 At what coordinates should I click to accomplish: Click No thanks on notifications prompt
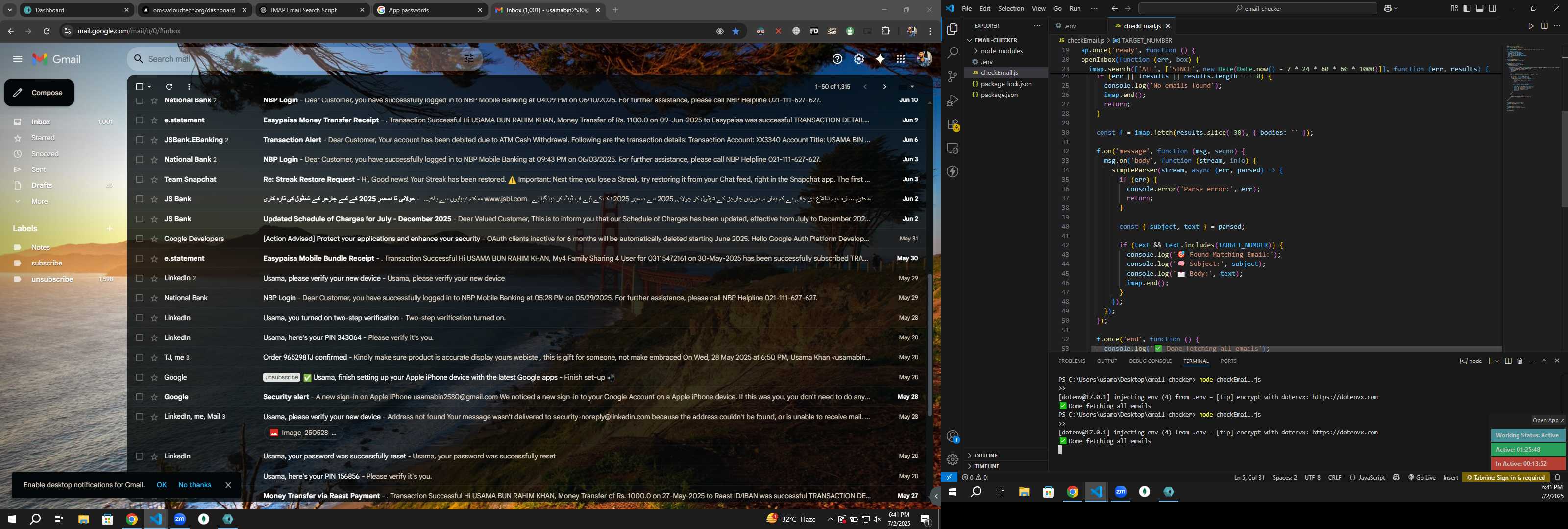coord(195,485)
